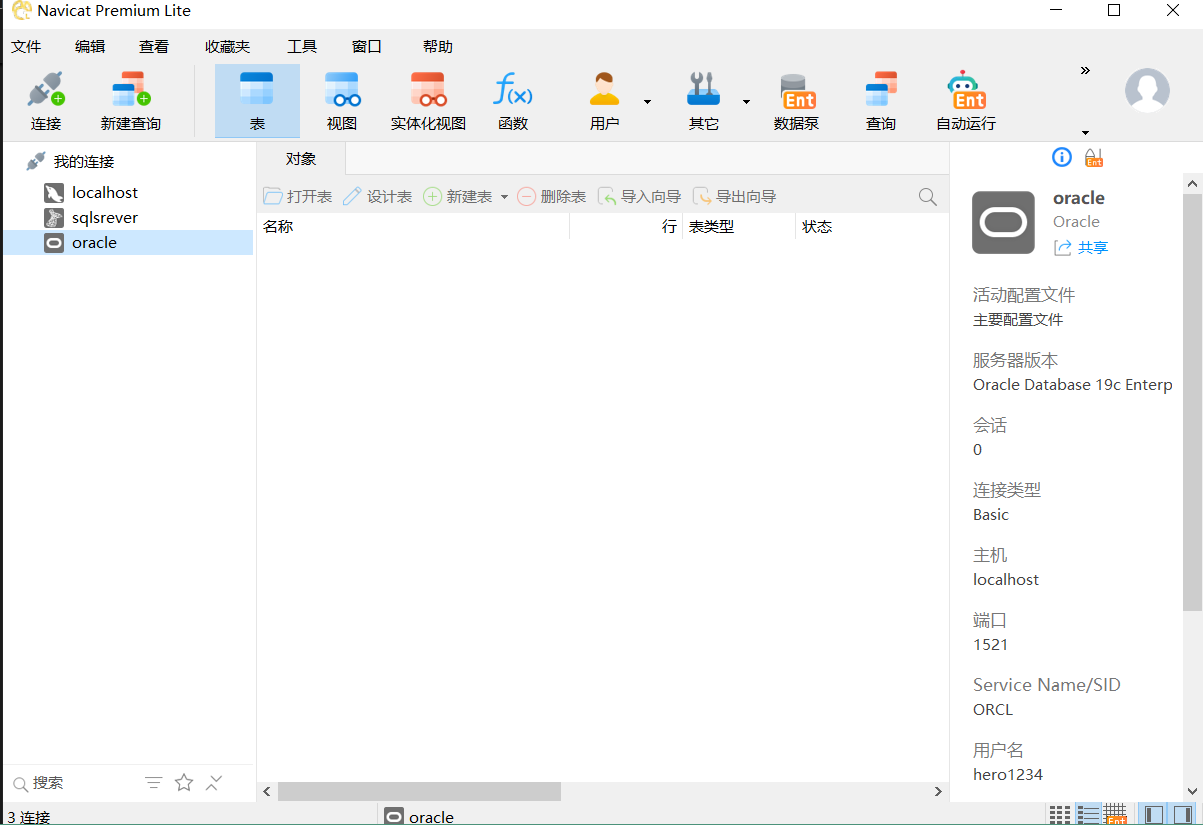Click the filter lines icon beside sidebar search
The width and height of the screenshot is (1203, 828).
click(x=153, y=783)
